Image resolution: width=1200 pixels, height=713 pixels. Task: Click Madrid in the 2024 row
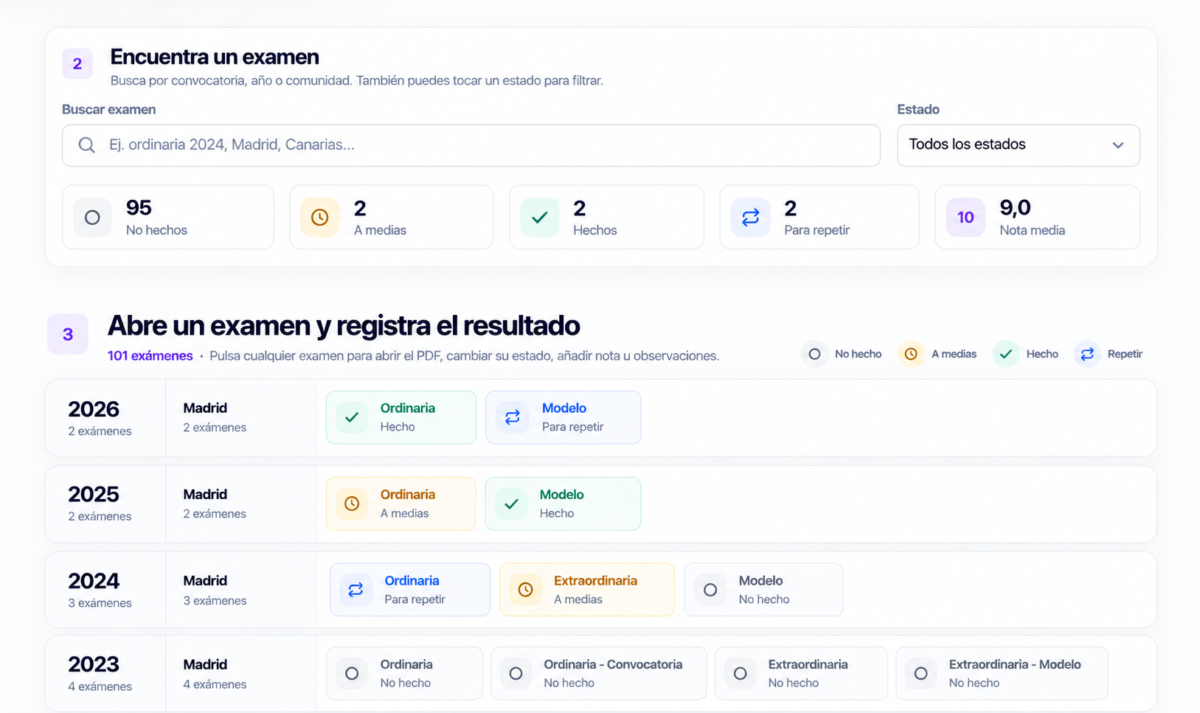click(205, 581)
